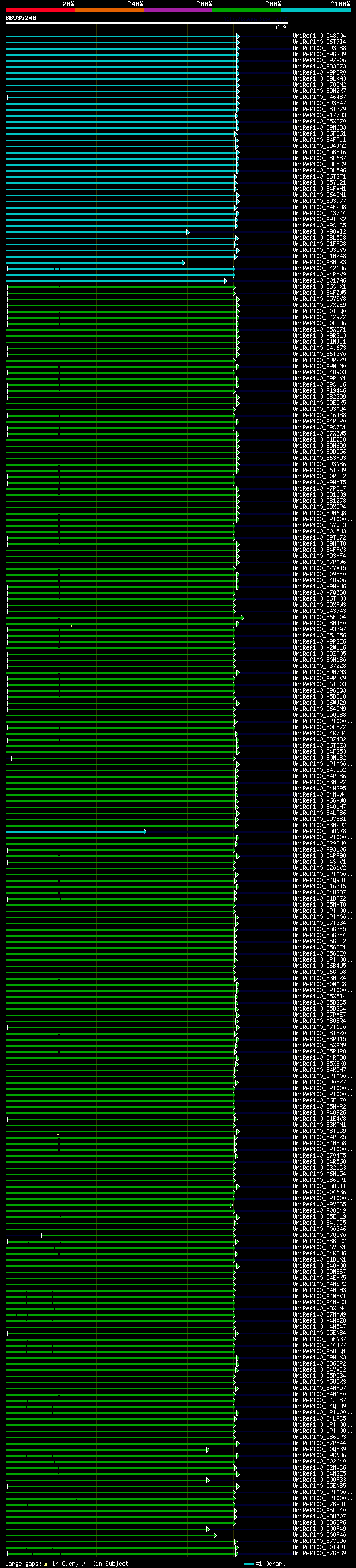The width and height of the screenshot is (356, 1568).
Task: Select hit UniRef100_P83373
Action: pos(319,66)
